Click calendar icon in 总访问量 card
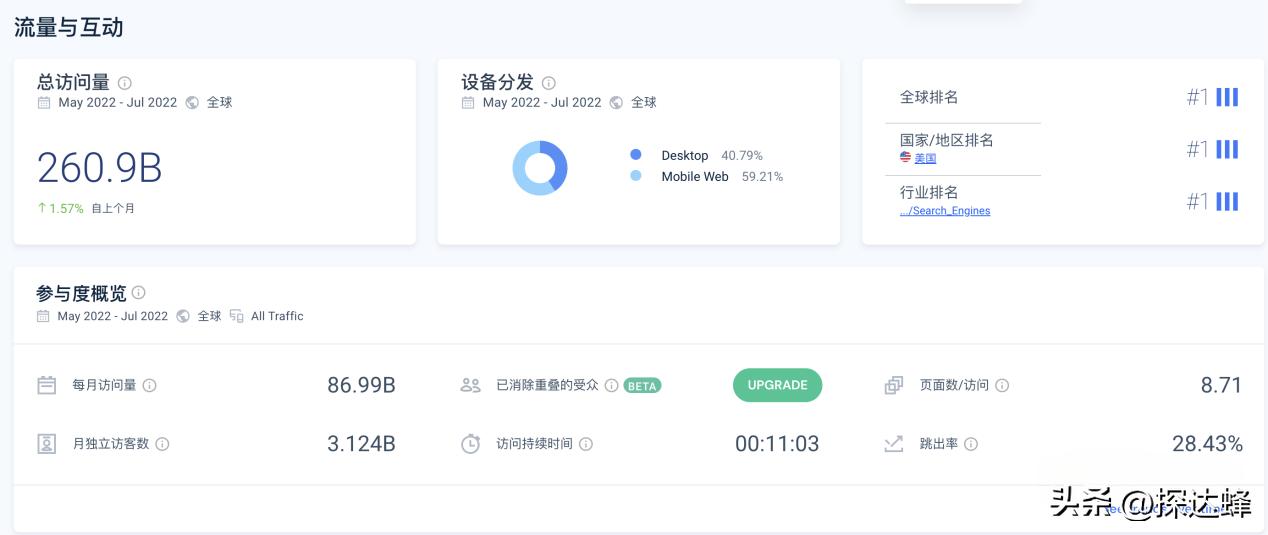The width and height of the screenshot is (1268, 535). [x=44, y=102]
